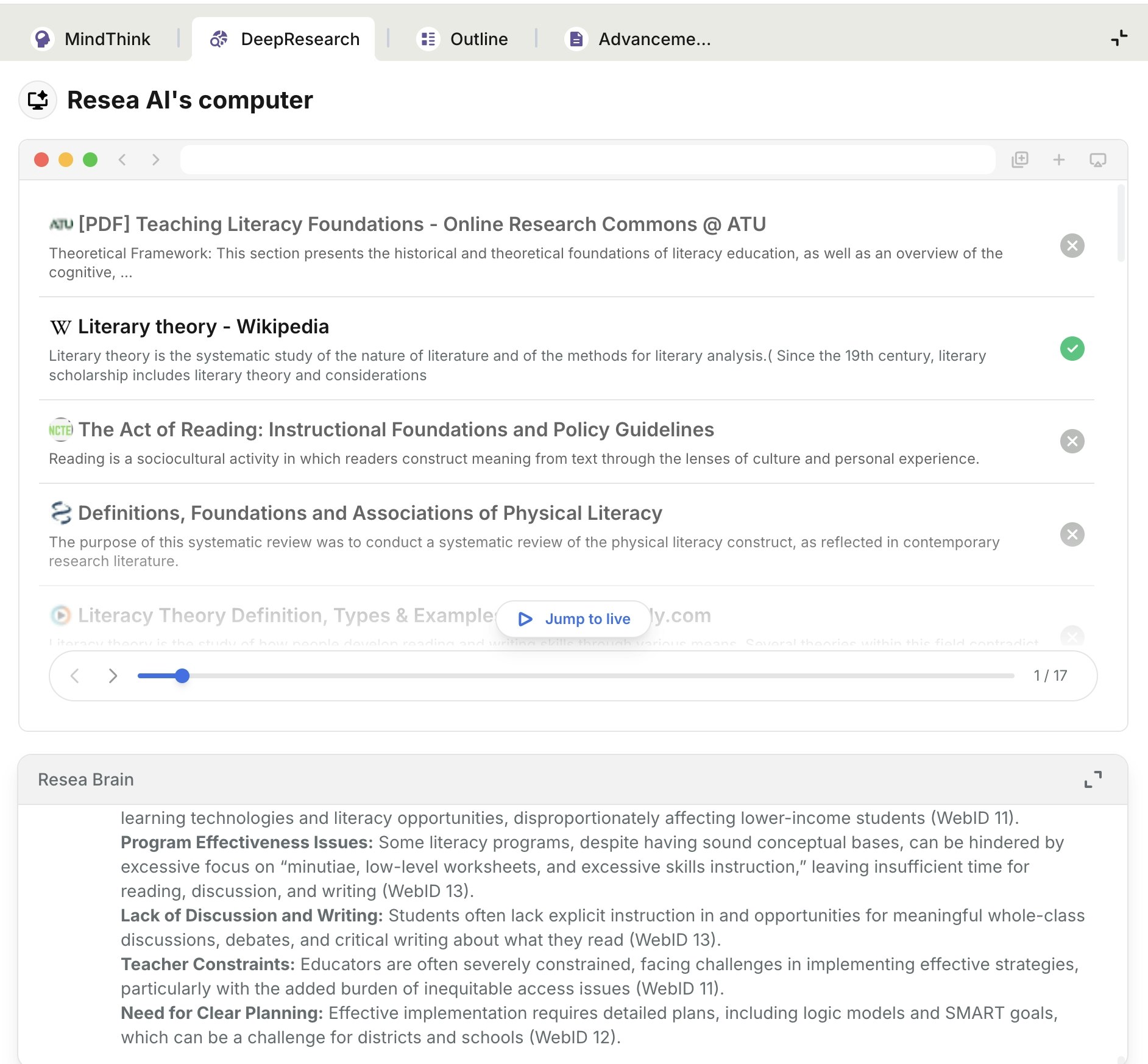Click the green window dot
Screen dimensions: 1148x1064
point(90,160)
